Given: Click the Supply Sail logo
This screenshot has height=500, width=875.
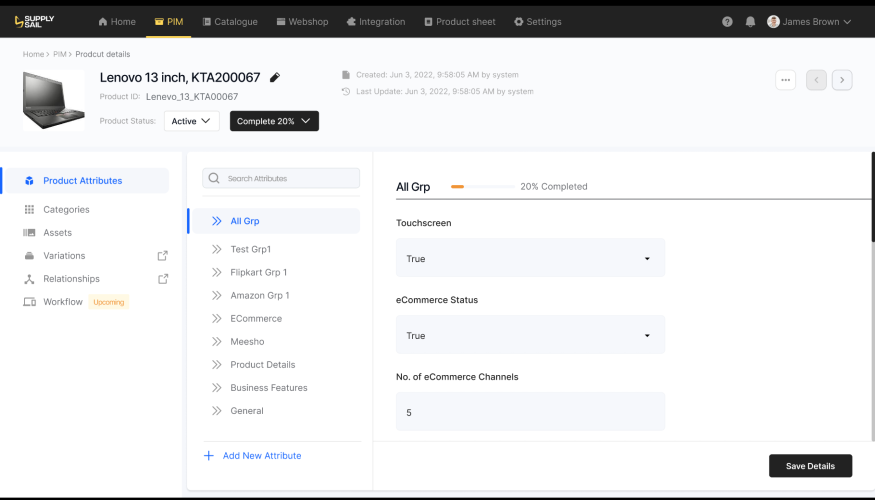Looking at the screenshot, I should [34, 22].
